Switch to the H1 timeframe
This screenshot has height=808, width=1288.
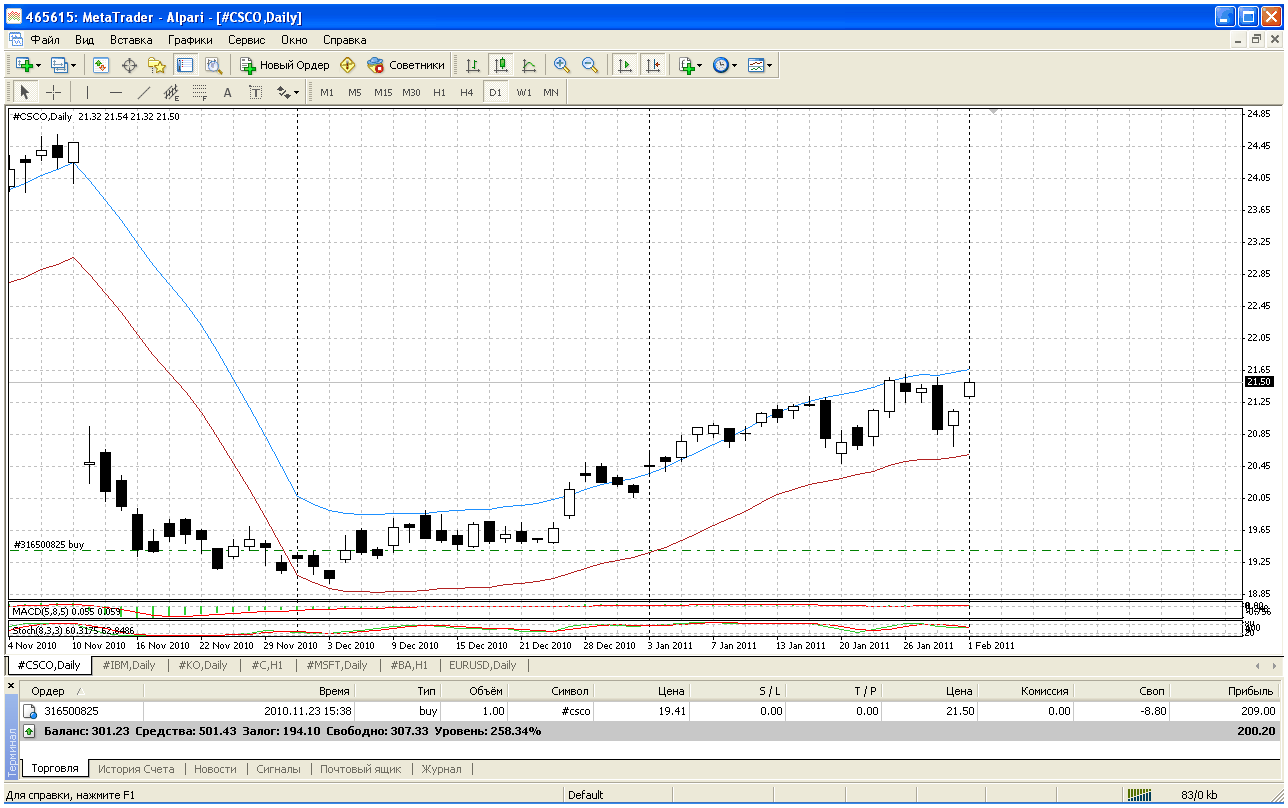click(x=439, y=92)
